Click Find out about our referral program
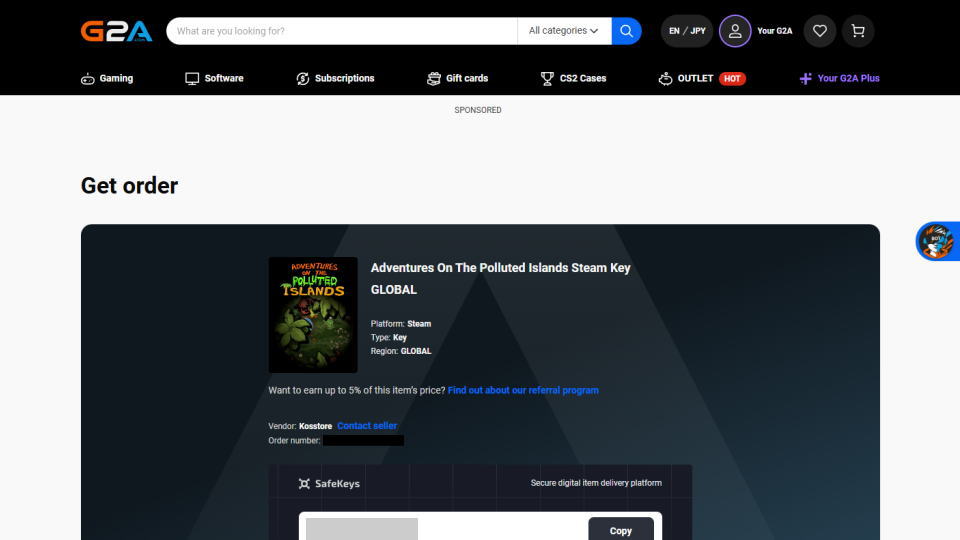 523,390
